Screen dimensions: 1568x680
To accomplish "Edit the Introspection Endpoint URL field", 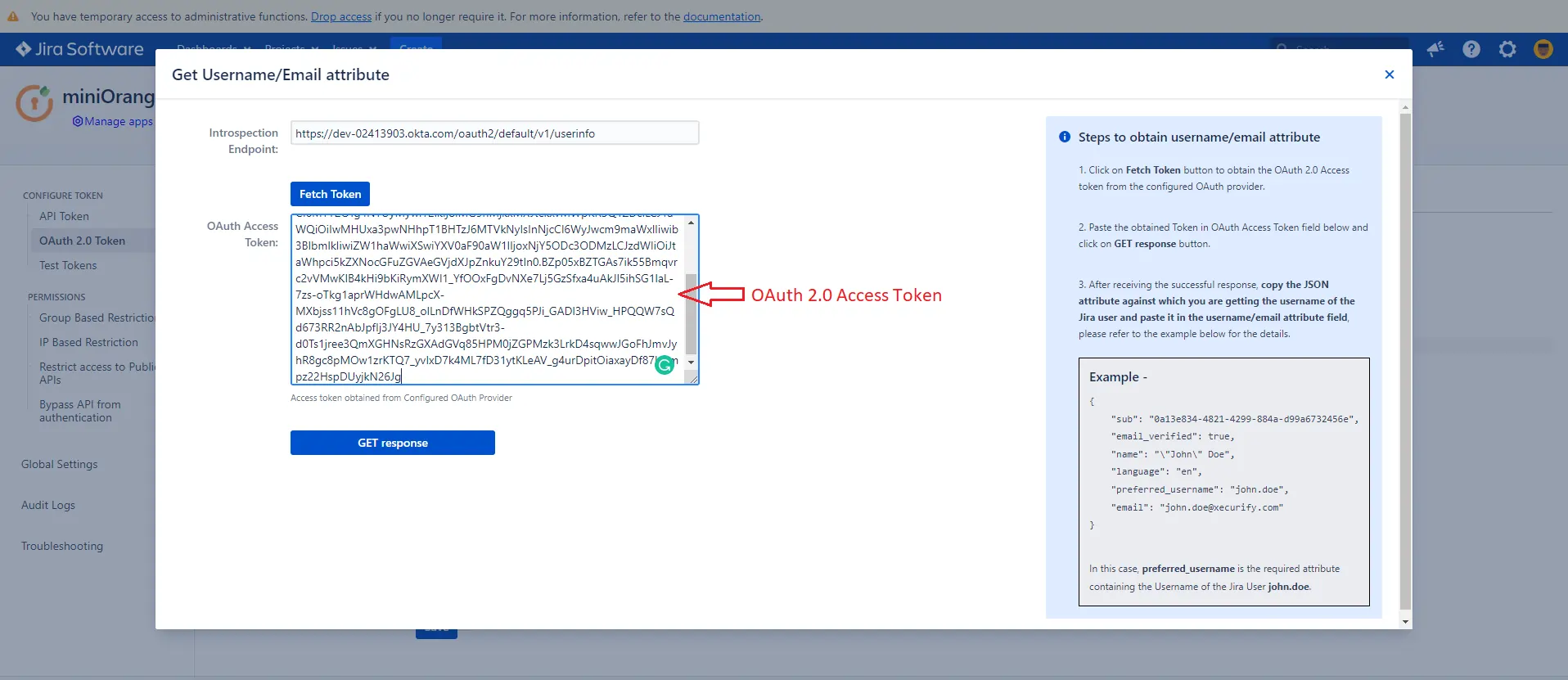I will tap(494, 133).
